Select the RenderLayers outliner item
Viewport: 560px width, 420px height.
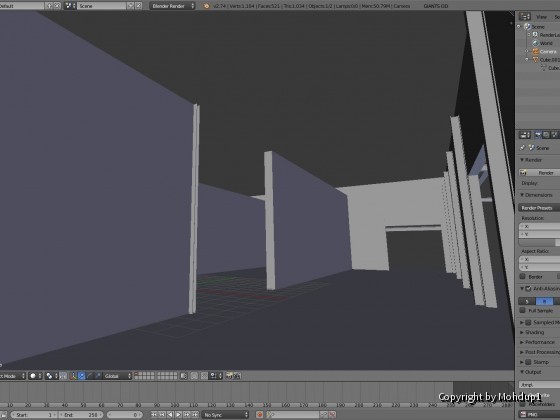point(550,35)
